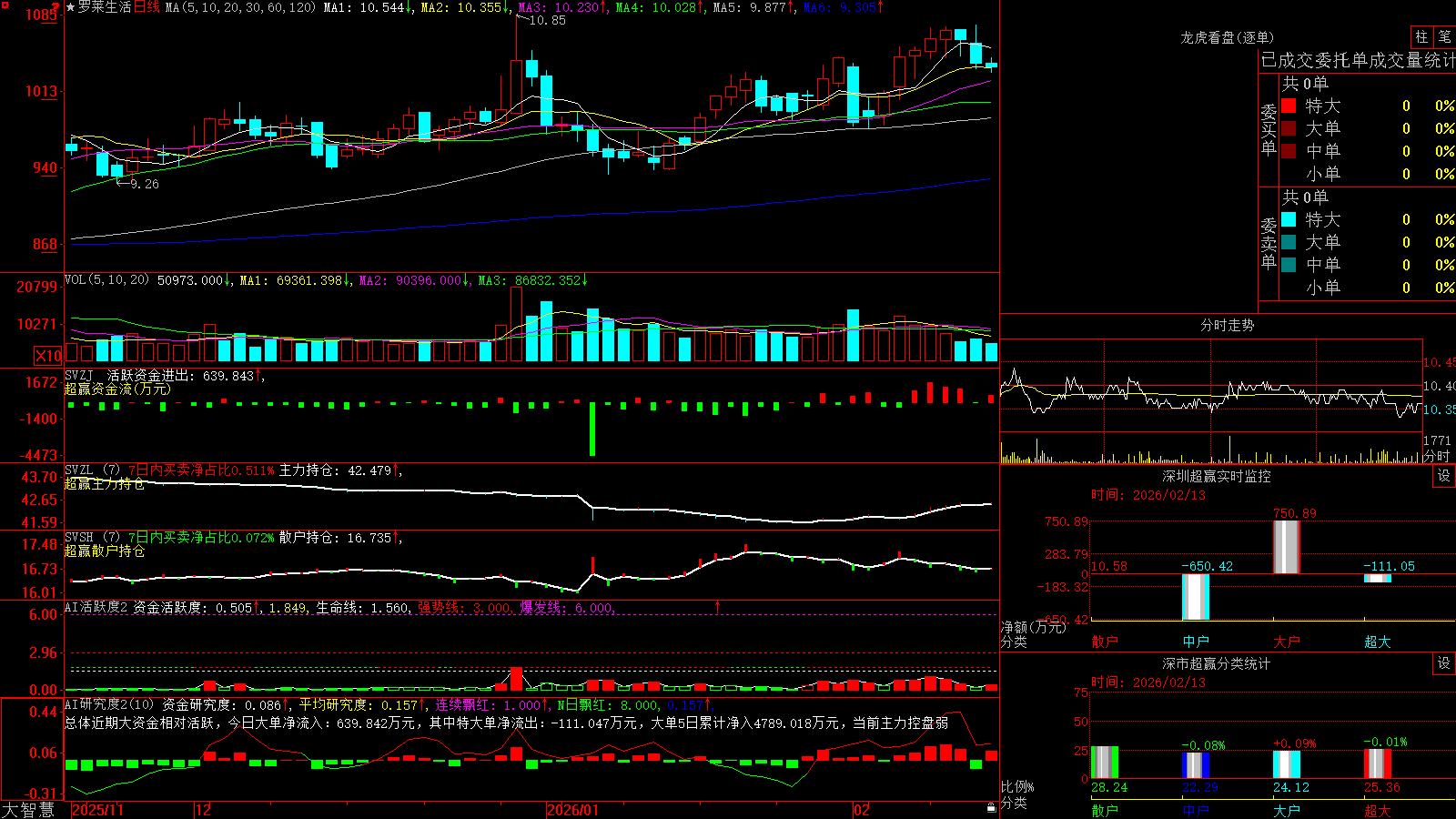Screen dimensions: 1456x819
Task: Click the AI研究度2(10) indicator name
Action: 109,704
